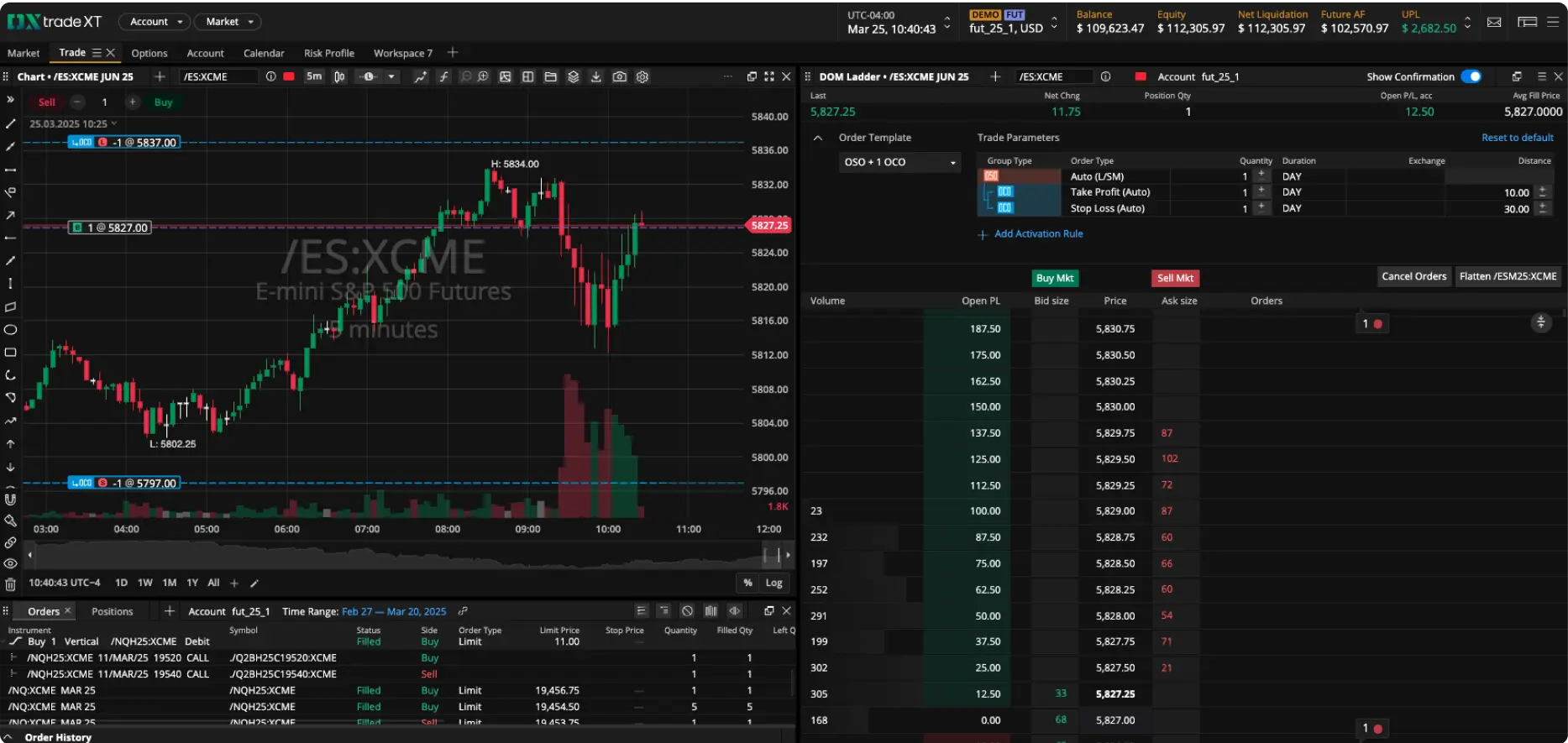
Task: Open Market dropdown in top bar
Action: pyautogui.click(x=228, y=22)
